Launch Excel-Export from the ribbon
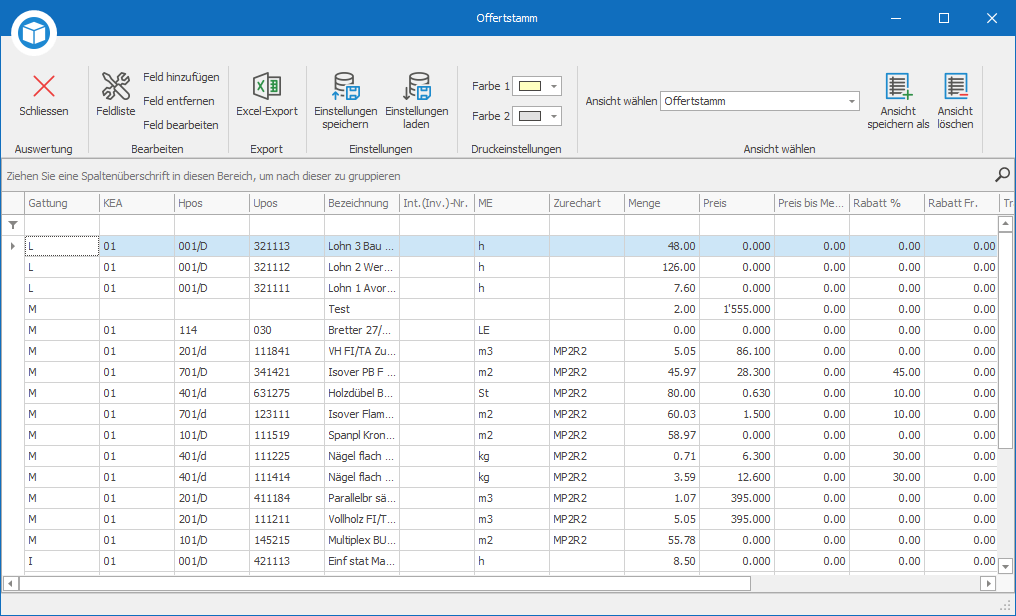 (266, 86)
